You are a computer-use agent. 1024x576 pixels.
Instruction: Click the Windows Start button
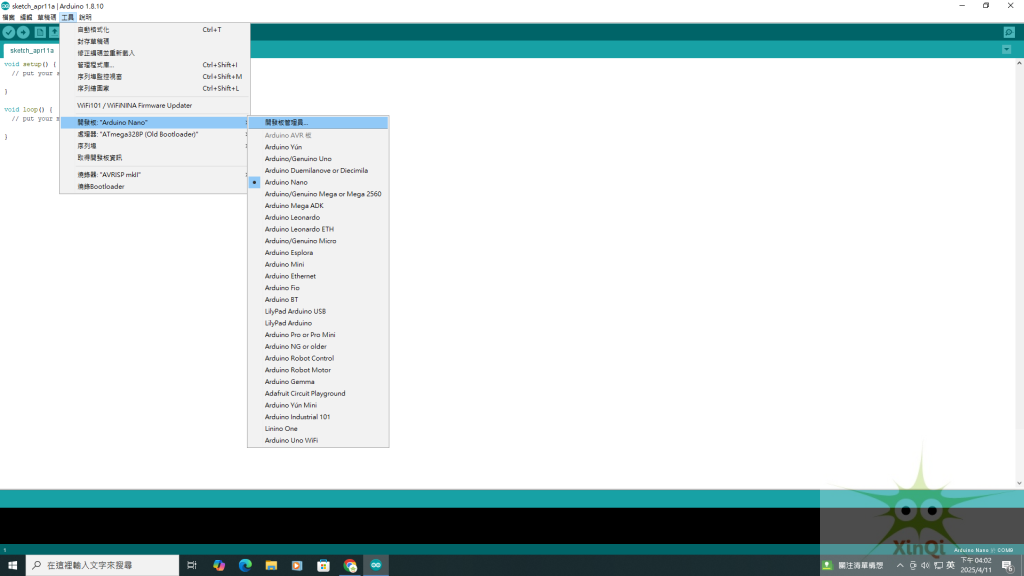(12, 566)
